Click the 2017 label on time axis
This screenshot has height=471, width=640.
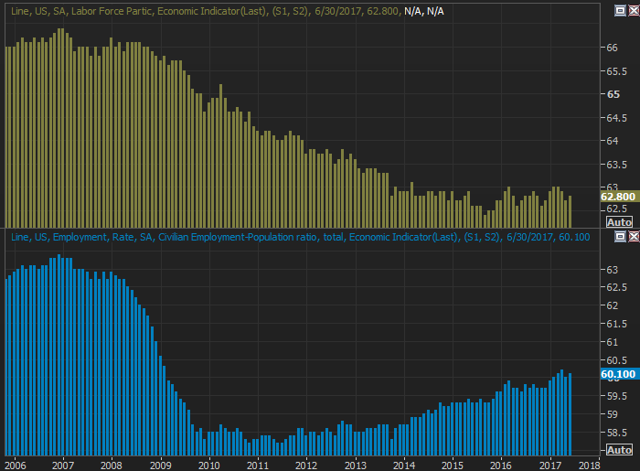[550, 465]
